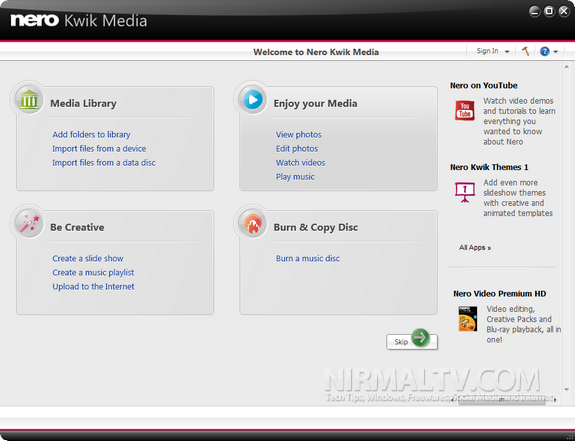Choose the Edit photos link
The image size is (575, 441).
click(297, 148)
